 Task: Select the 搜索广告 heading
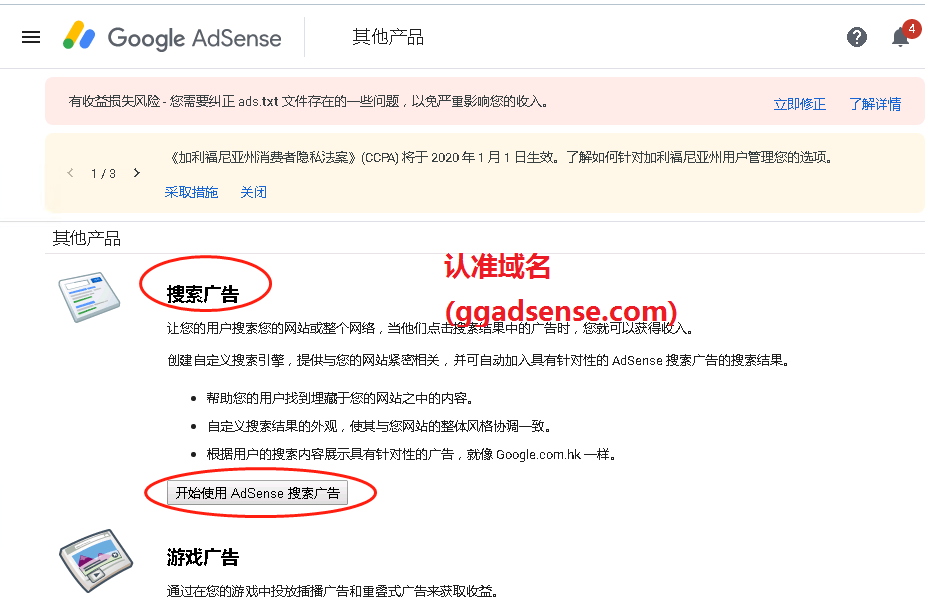203,294
